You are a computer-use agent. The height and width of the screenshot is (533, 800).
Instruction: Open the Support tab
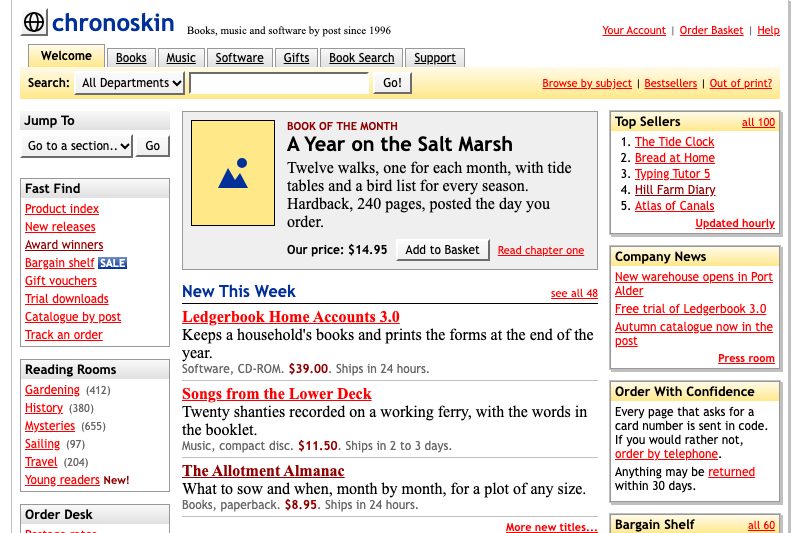(435, 58)
